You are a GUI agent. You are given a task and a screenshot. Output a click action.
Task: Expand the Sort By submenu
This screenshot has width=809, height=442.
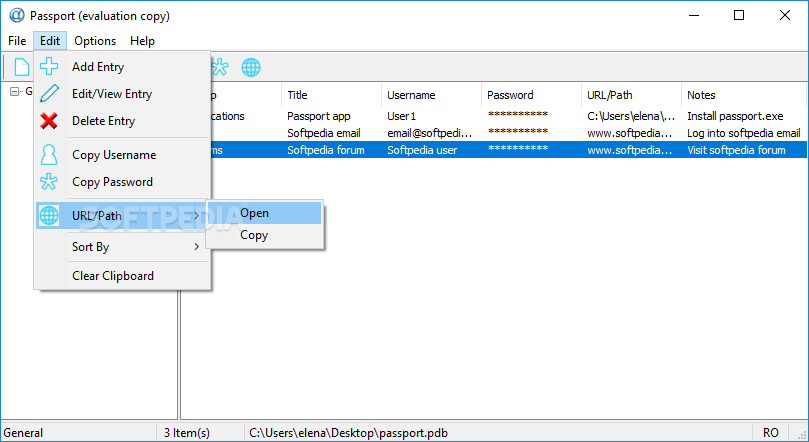(x=123, y=247)
